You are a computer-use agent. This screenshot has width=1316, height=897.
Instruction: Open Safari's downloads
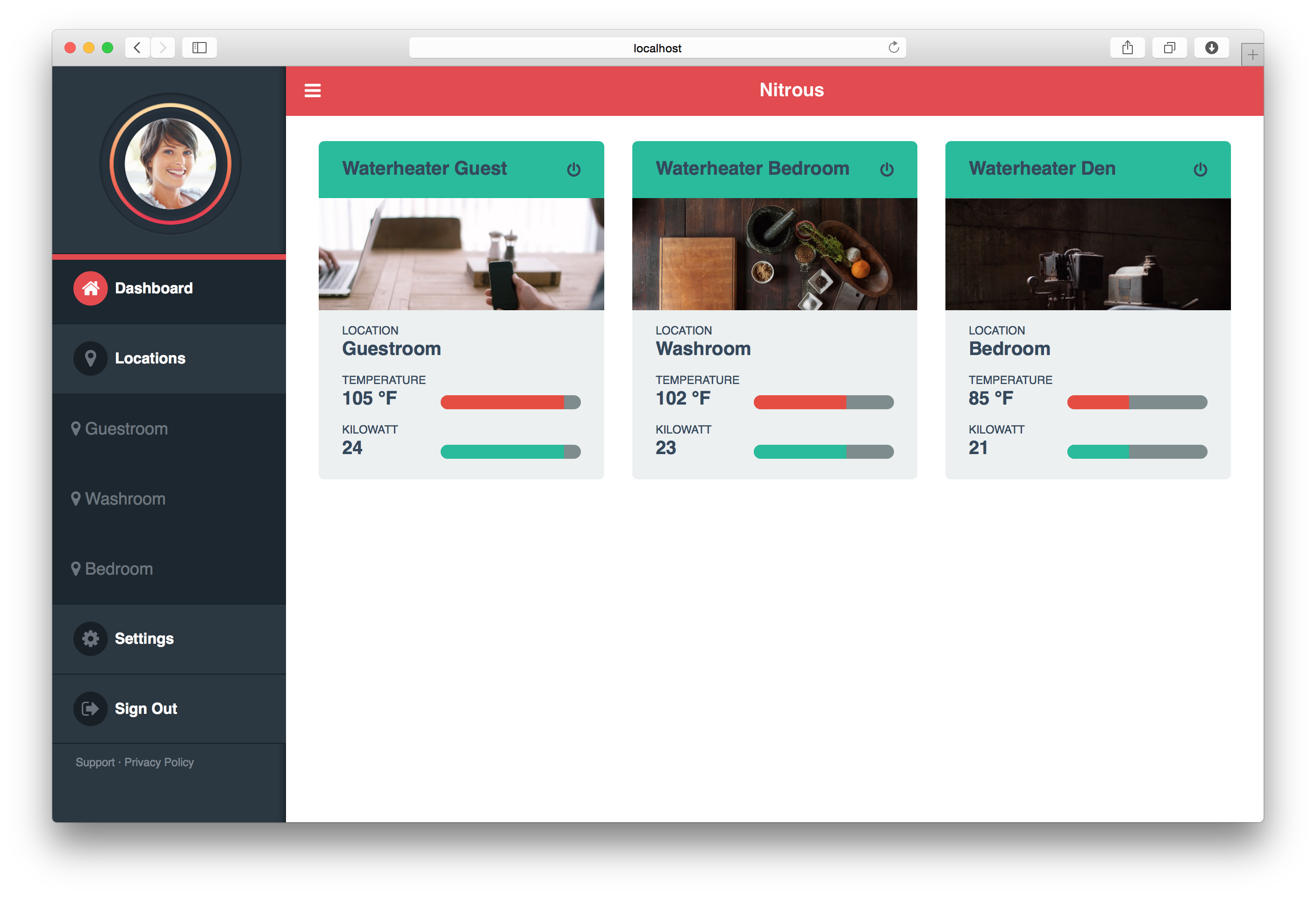[1211, 48]
